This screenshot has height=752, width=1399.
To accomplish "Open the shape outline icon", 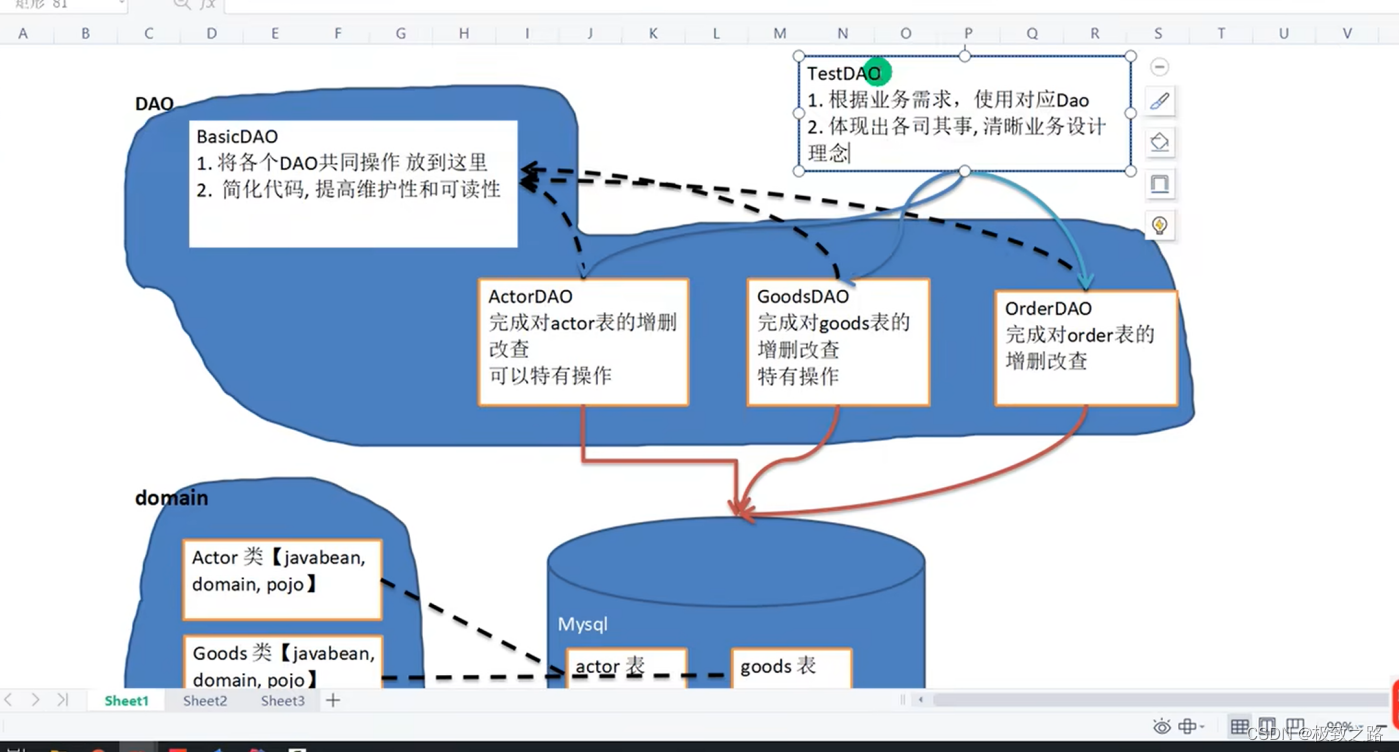I will (1160, 184).
